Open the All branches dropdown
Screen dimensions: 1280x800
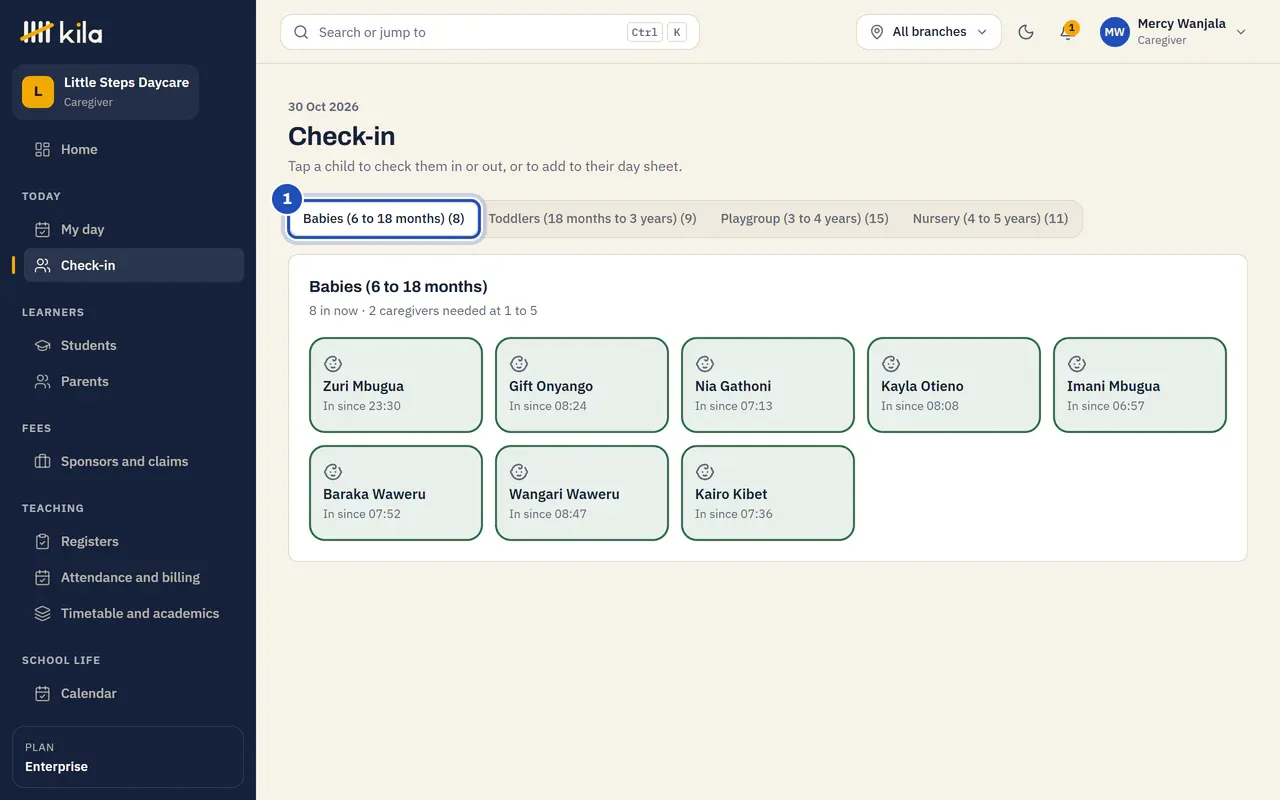pos(929,32)
